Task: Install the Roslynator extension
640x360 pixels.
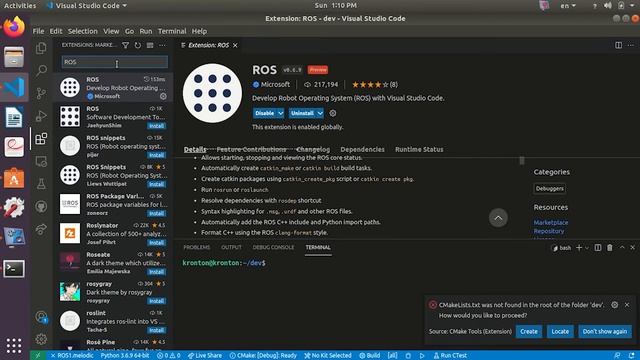Action: [156, 242]
